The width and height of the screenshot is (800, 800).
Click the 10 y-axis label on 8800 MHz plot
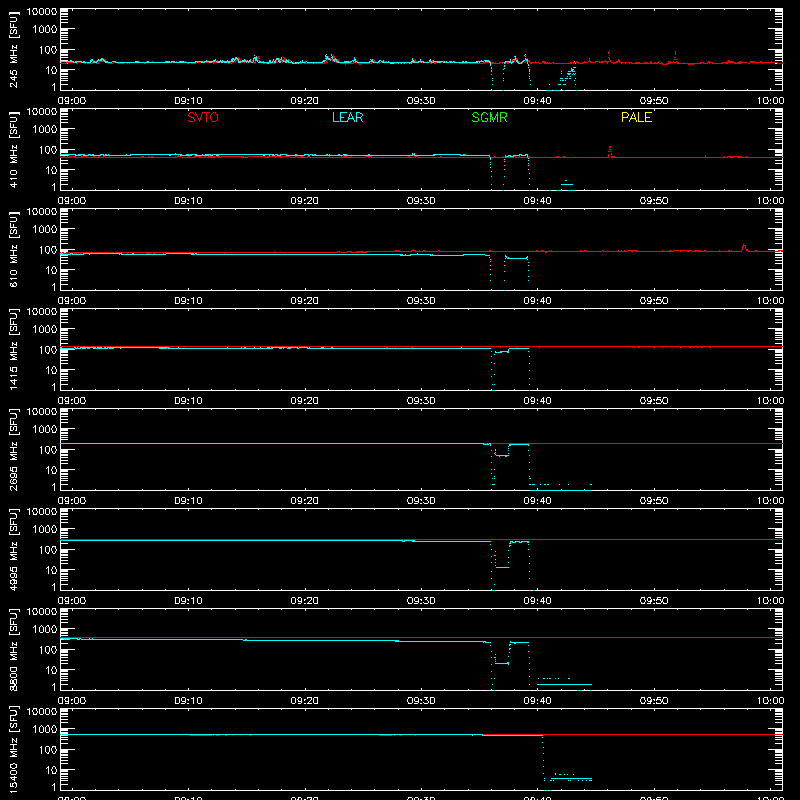(x=51, y=670)
